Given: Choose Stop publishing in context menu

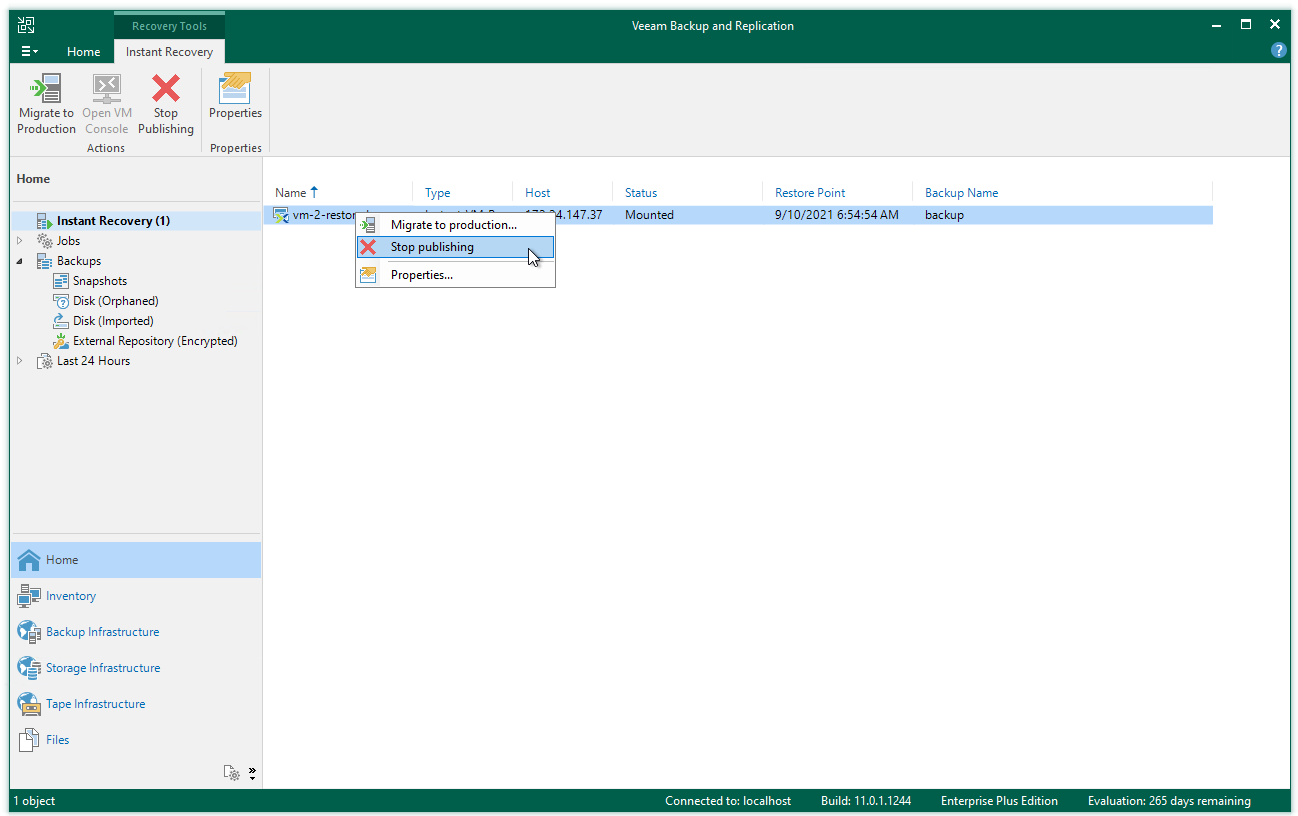Looking at the screenshot, I should click(455, 247).
